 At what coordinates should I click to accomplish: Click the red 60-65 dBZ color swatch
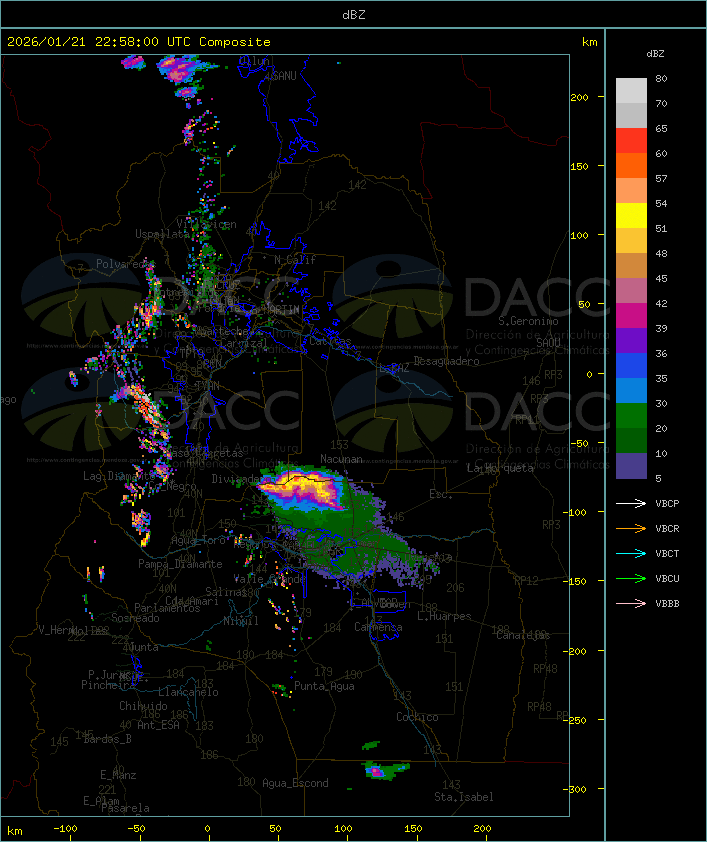tap(631, 141)
